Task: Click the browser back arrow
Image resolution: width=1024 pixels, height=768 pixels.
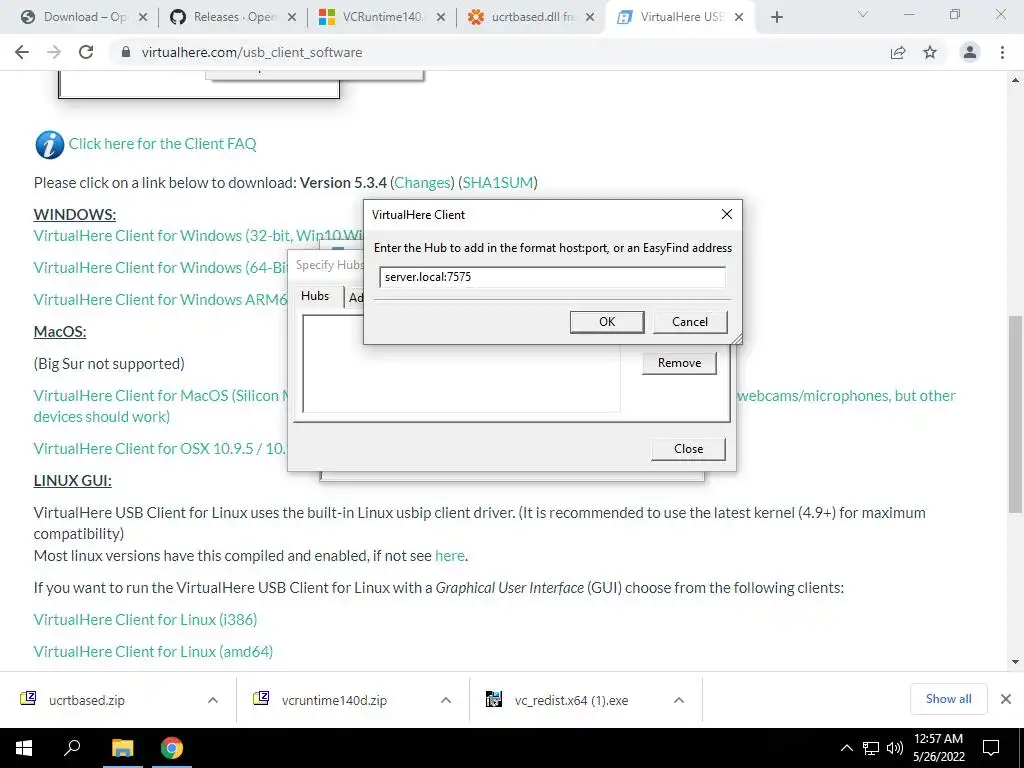Action: pos(22,52)
